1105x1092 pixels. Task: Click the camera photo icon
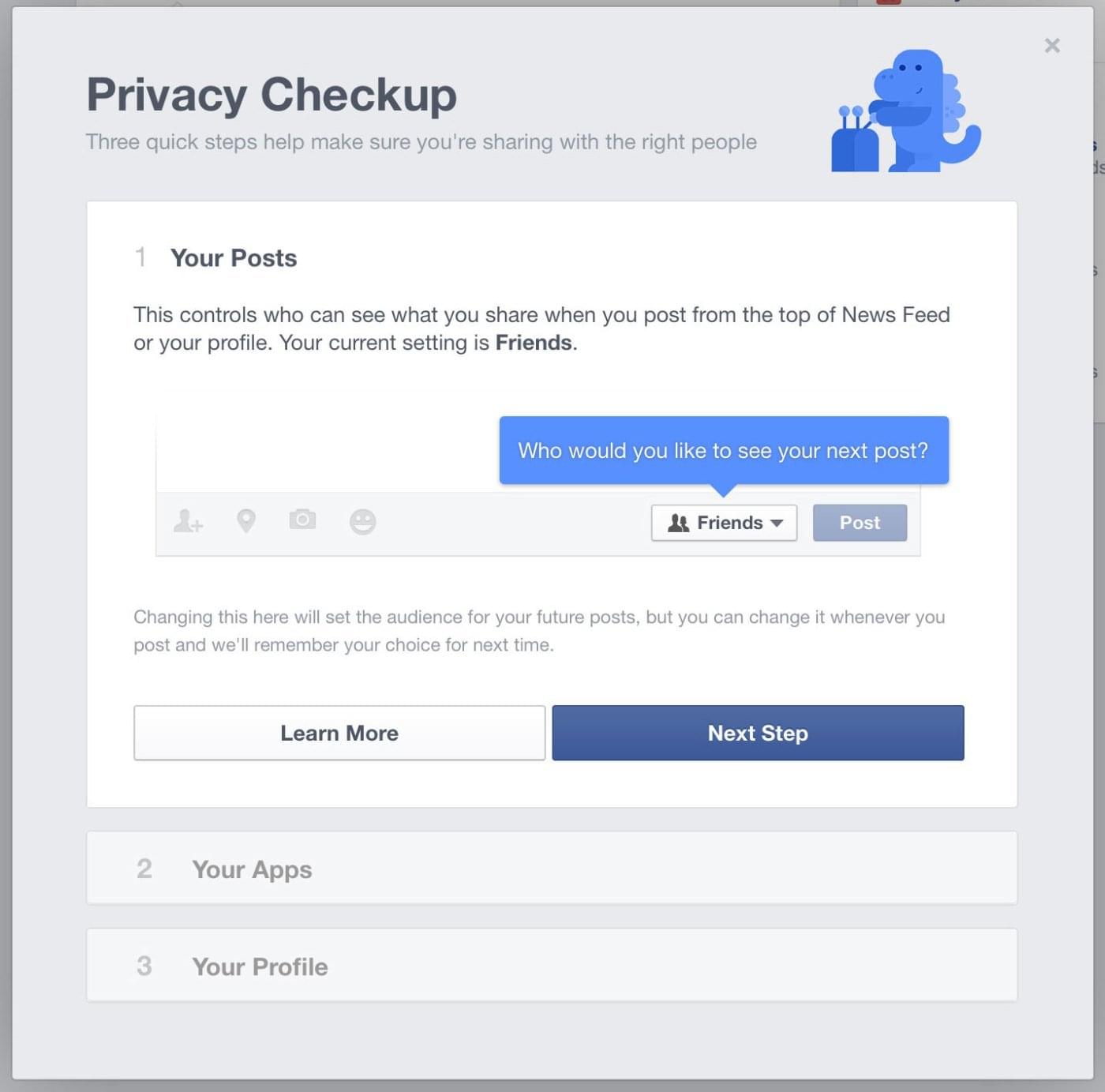tap(302, 520)
